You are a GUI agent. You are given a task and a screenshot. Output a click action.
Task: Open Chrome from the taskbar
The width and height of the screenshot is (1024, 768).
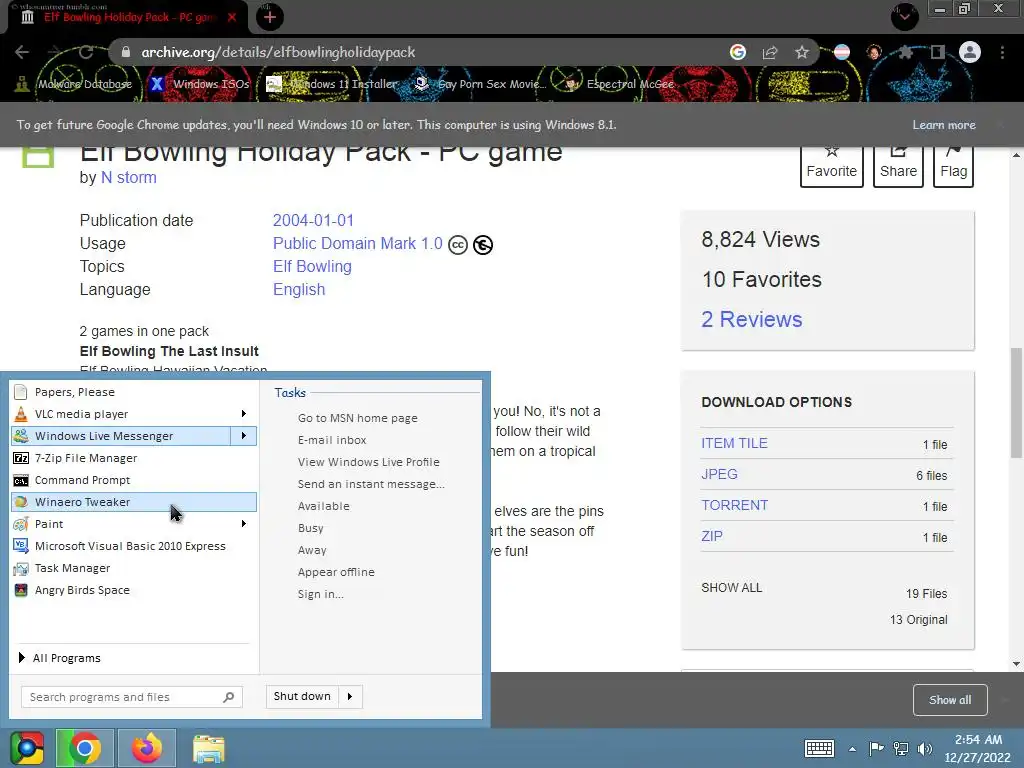85,748
